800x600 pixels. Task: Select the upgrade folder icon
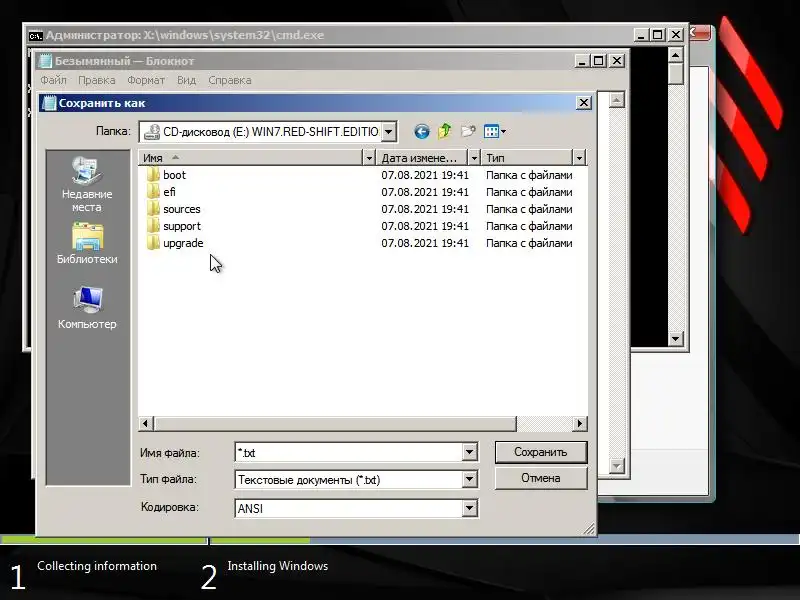tap(153, 243)
